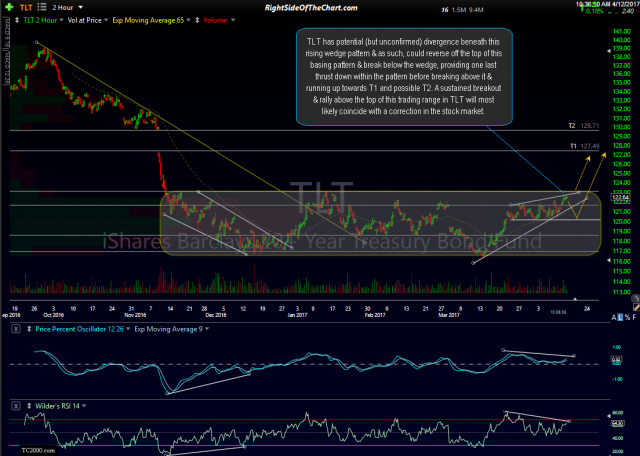This screenshot has width=640, height=456.
Task: Click the TLT symbol in top toolbar
Action: 26,7
